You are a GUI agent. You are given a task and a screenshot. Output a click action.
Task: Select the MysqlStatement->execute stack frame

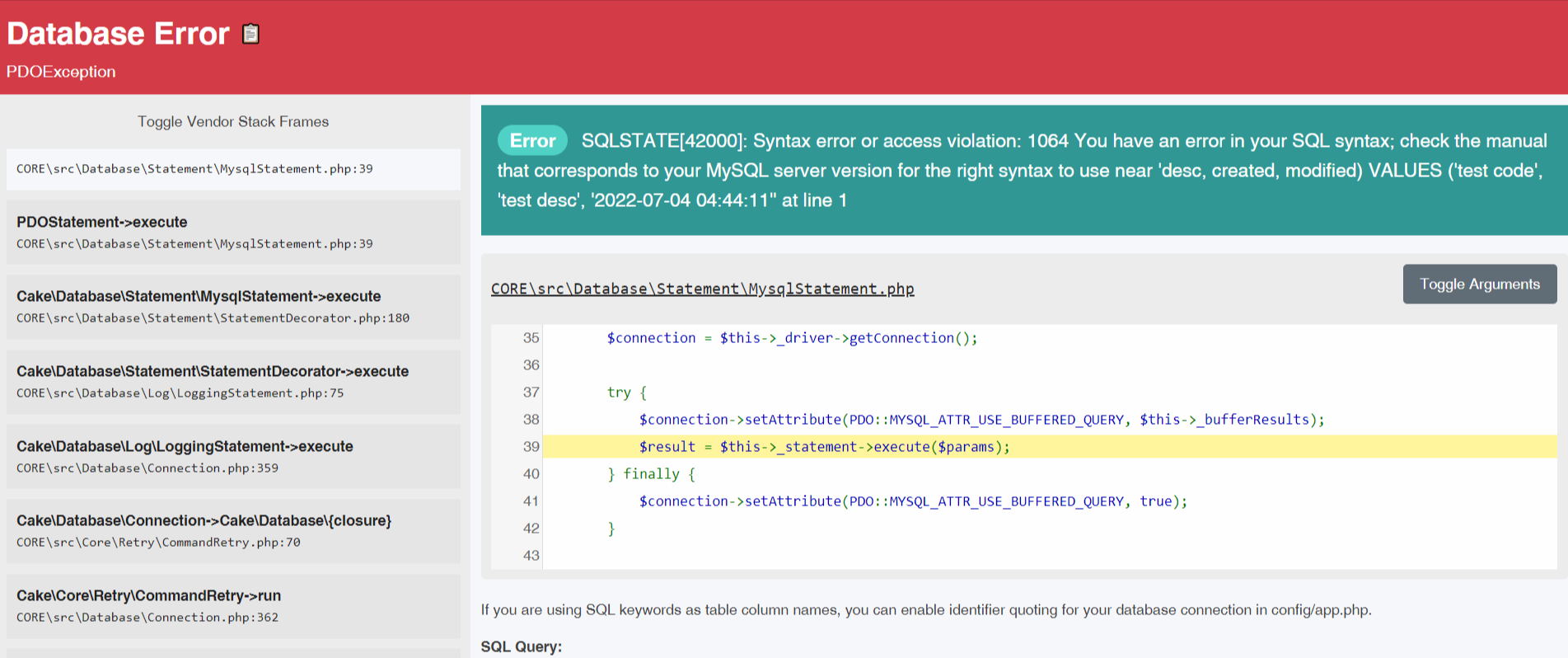(x=233, y=307)
